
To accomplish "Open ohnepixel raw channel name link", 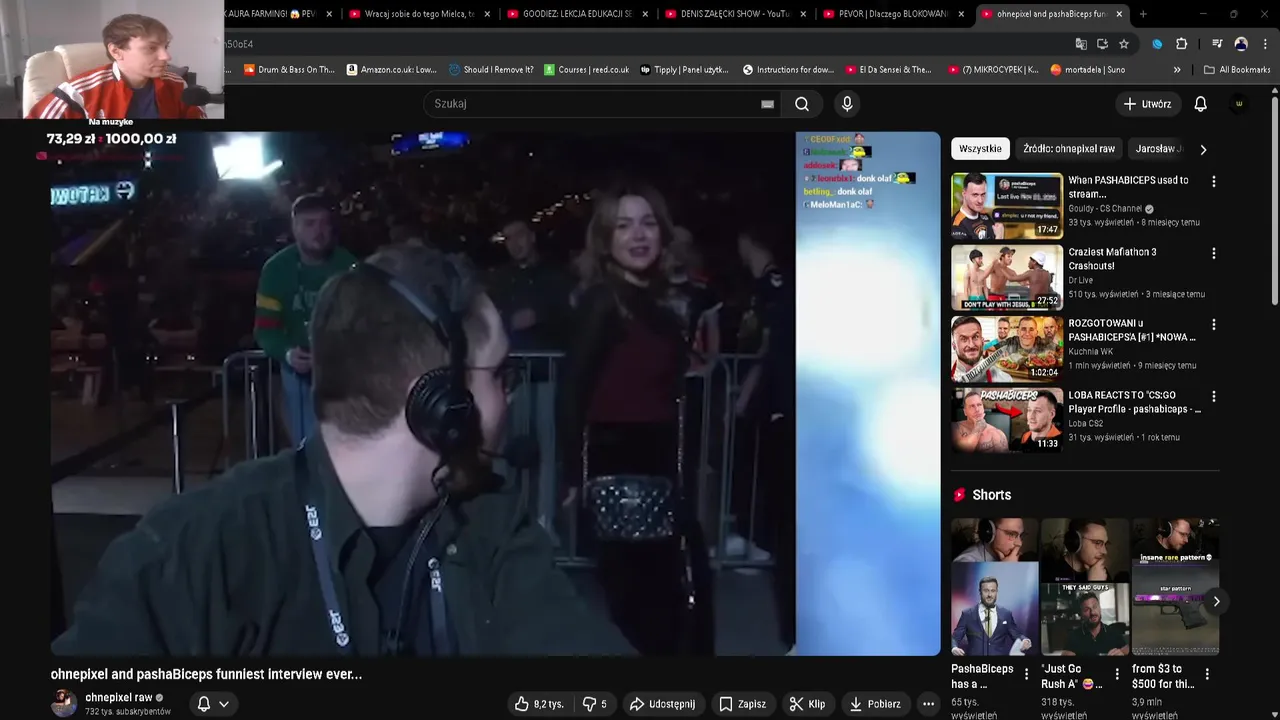I will (119, 697).
